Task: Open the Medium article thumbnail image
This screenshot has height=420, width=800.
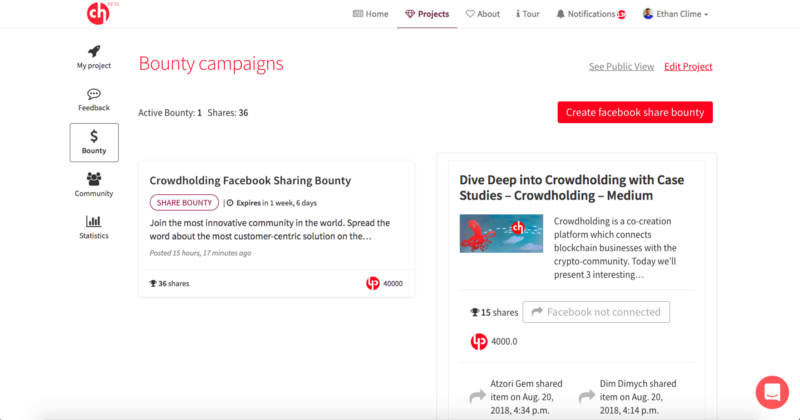Action: pyautogui.click(x=501, y=233)
